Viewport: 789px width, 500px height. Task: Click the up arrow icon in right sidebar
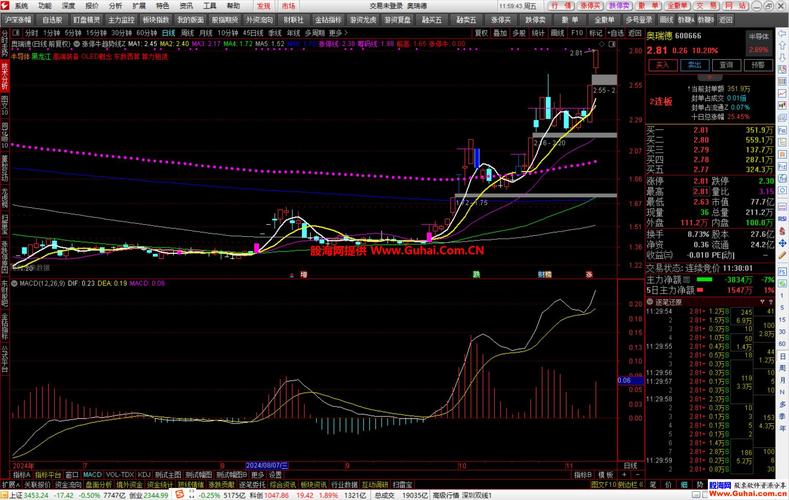782,45
